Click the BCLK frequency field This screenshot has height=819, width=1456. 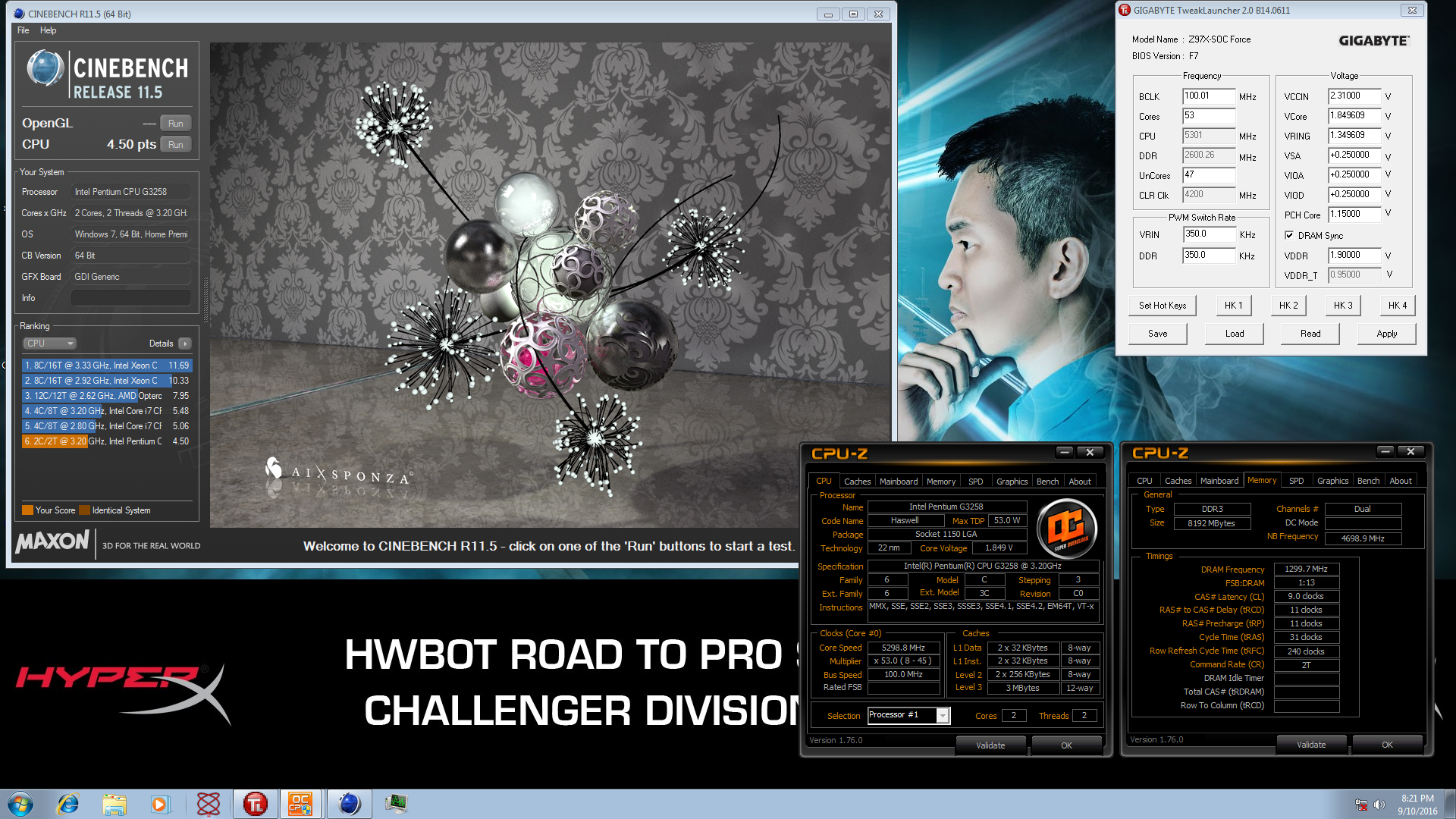point(1209,96)
